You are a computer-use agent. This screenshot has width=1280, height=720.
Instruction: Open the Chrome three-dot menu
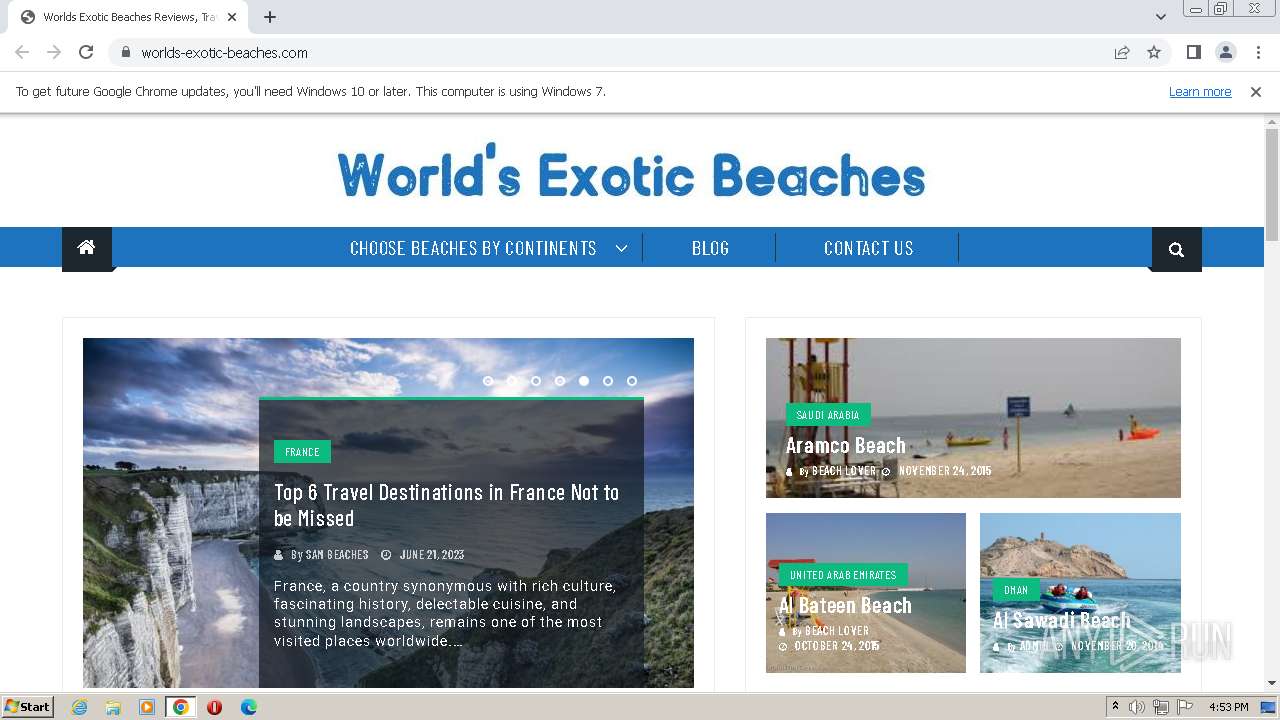(x=1258, y=52)
